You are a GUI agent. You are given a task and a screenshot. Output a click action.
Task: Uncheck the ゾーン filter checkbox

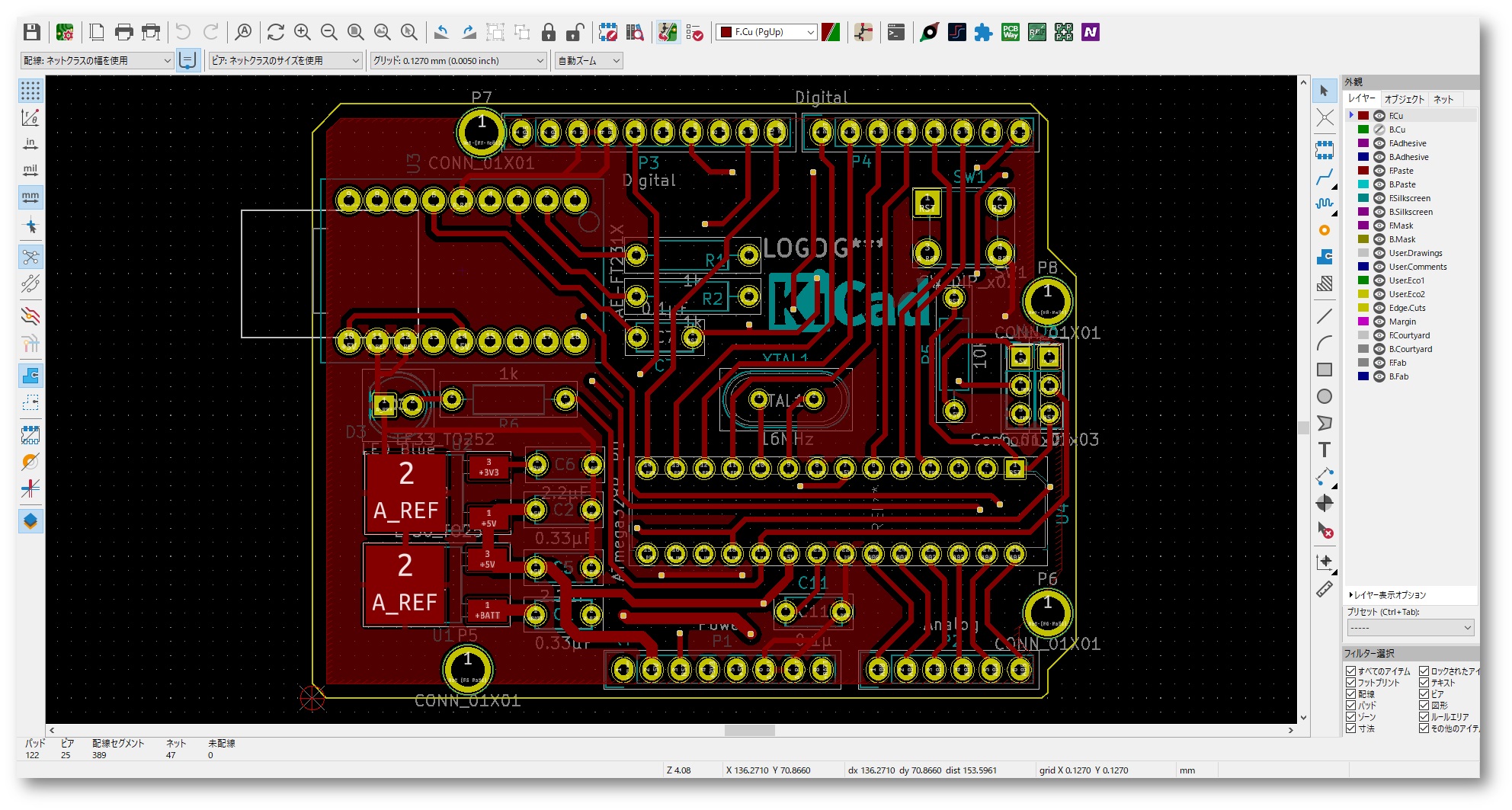[1351, 717]
